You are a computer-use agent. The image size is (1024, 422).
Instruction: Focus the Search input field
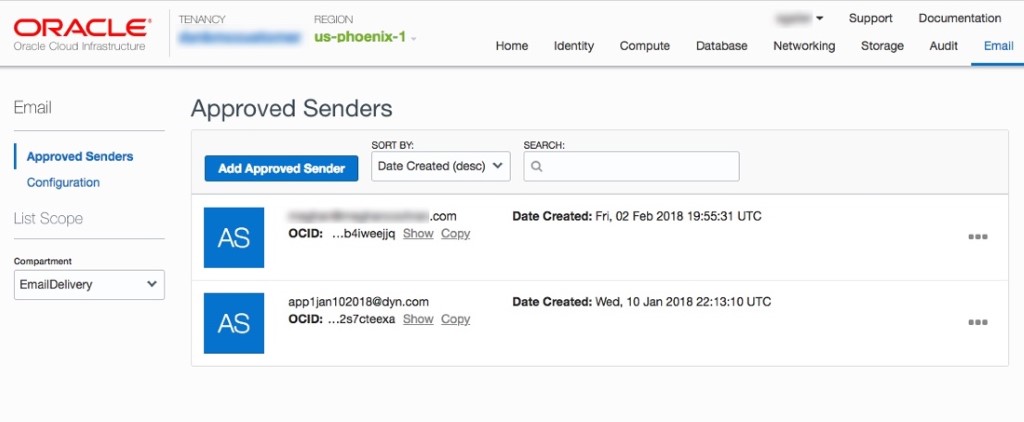coord(640,167)
